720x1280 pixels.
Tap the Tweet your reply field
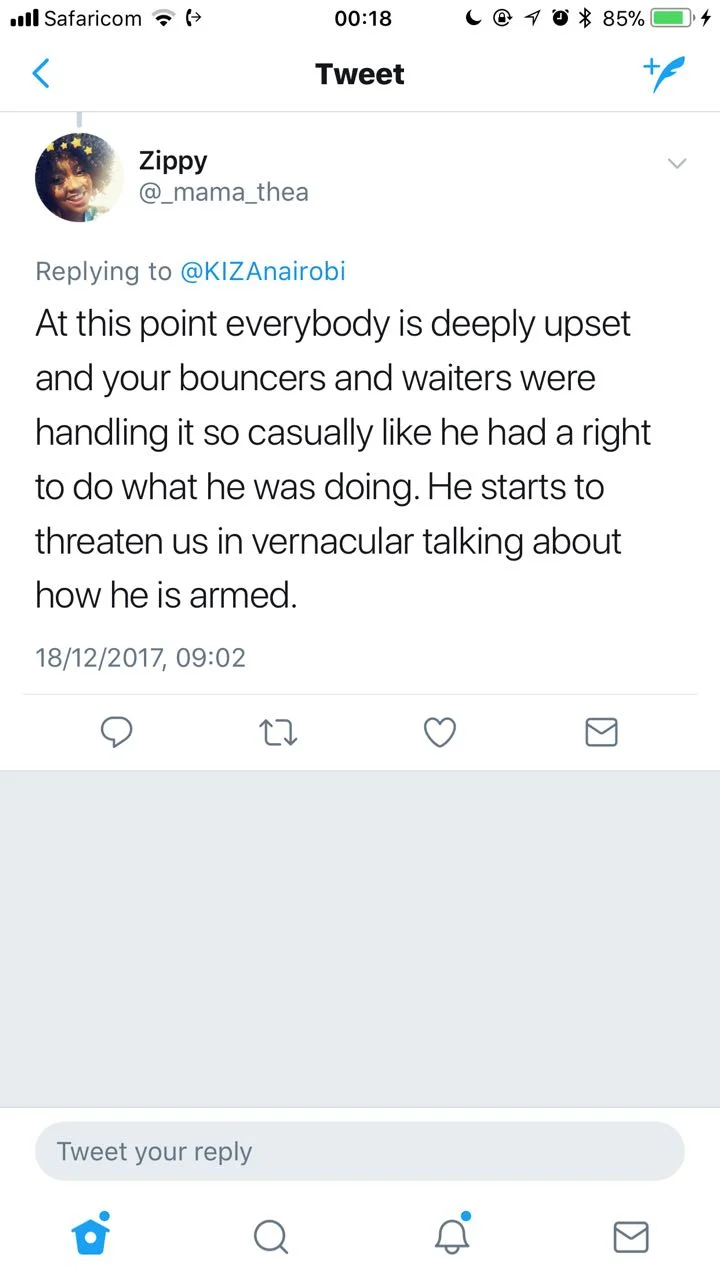tap(360, 1151)
